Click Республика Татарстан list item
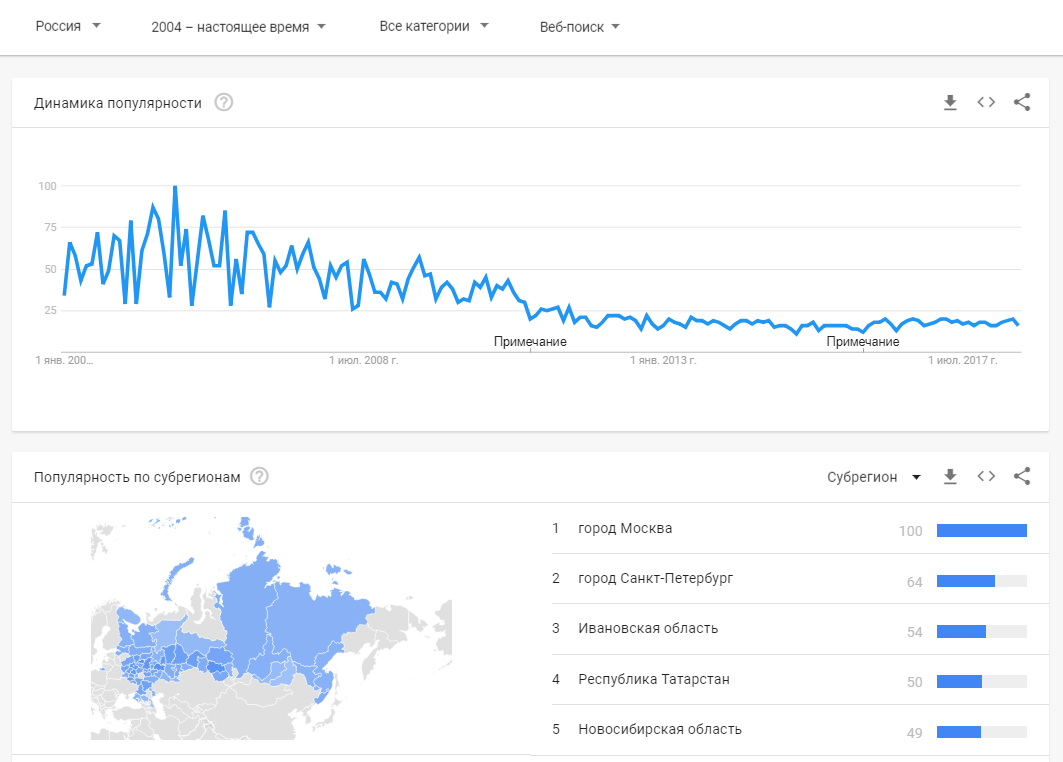This screenshot has width=1063, height=762. 653,679
